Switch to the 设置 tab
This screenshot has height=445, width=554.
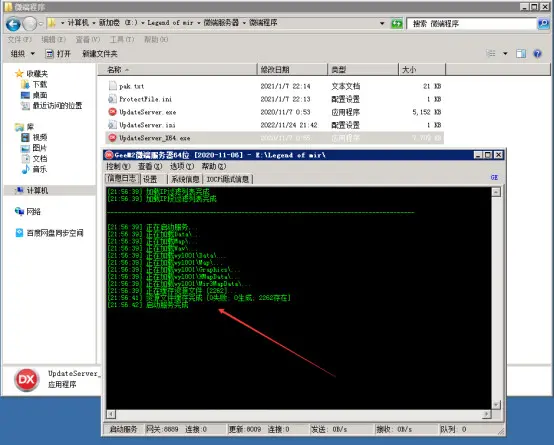(x=150, y=179)
